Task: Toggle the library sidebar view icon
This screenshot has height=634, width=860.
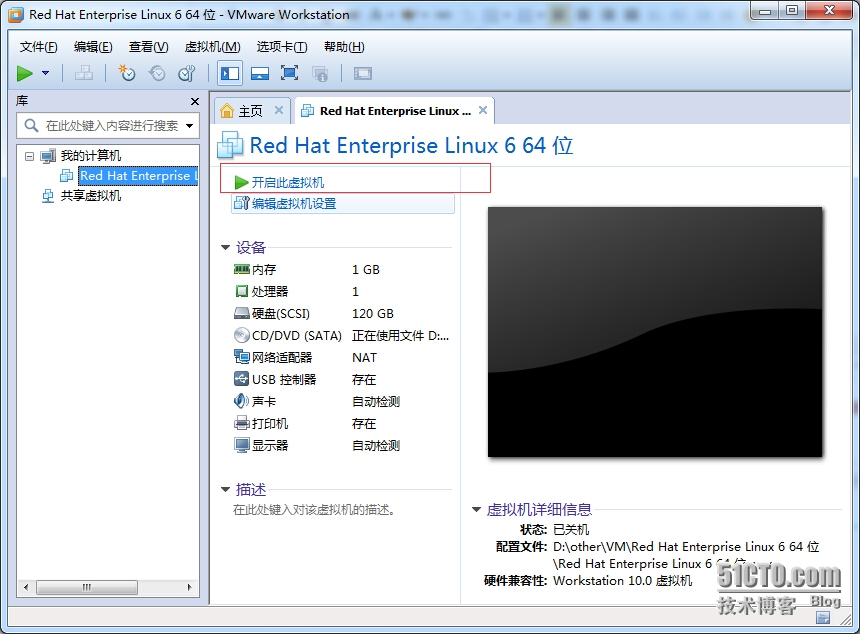Action: [x=230, y=73]
